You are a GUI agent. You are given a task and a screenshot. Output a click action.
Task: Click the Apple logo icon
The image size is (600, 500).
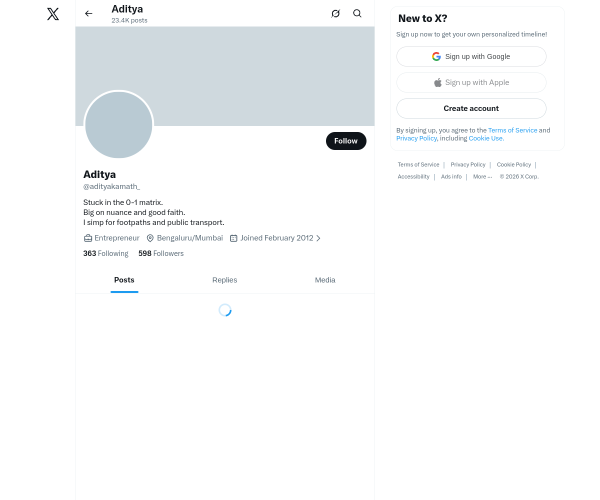437,82
